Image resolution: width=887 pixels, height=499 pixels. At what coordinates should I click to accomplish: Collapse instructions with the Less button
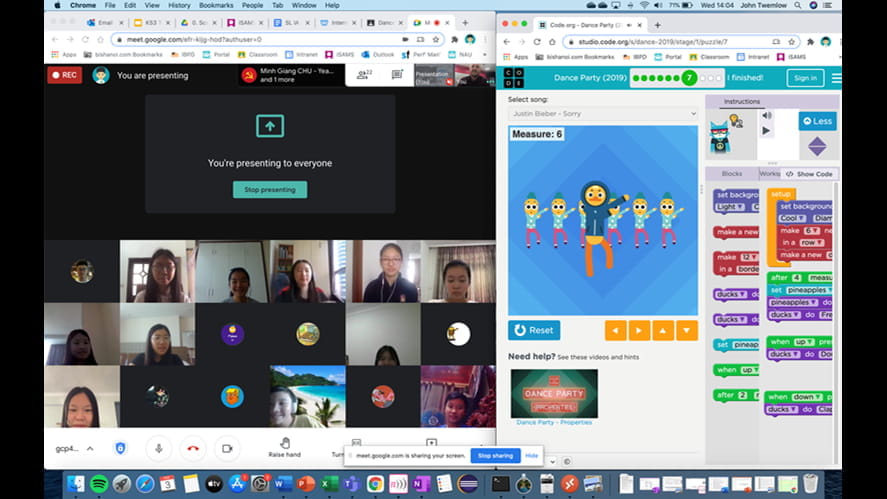817,121
